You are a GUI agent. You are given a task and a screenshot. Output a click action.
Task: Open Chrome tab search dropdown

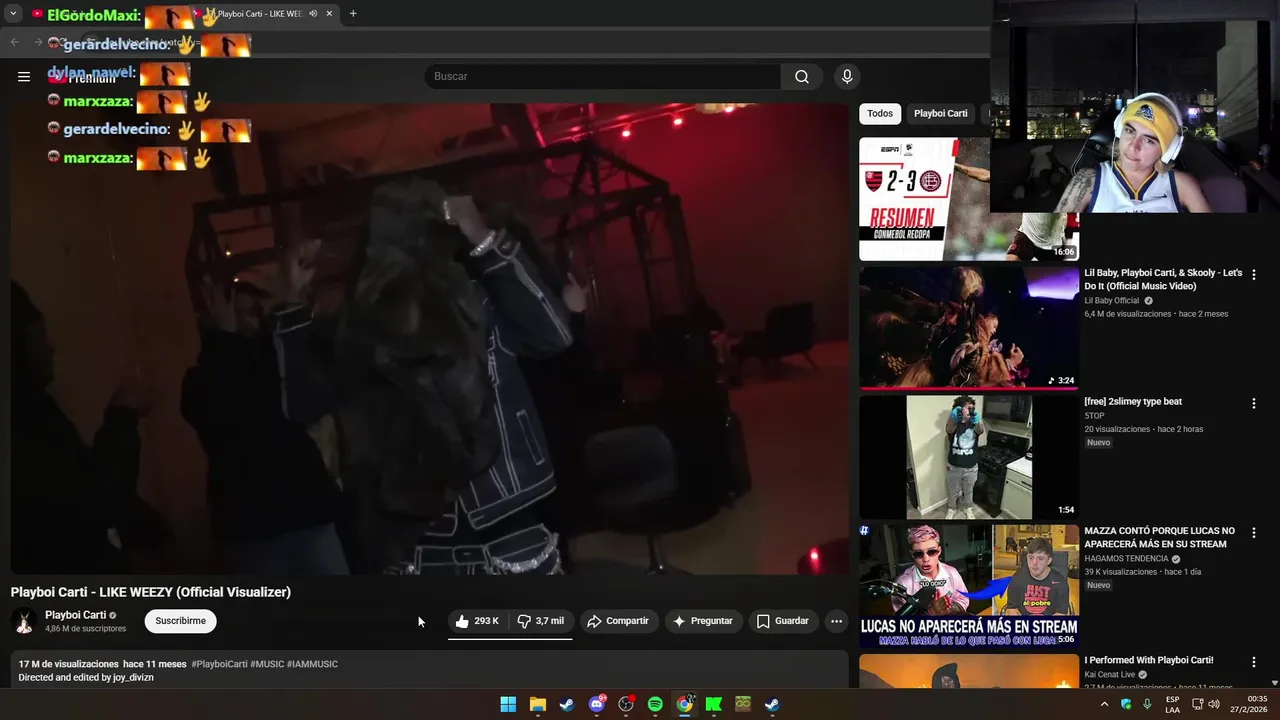click(13, 14)
